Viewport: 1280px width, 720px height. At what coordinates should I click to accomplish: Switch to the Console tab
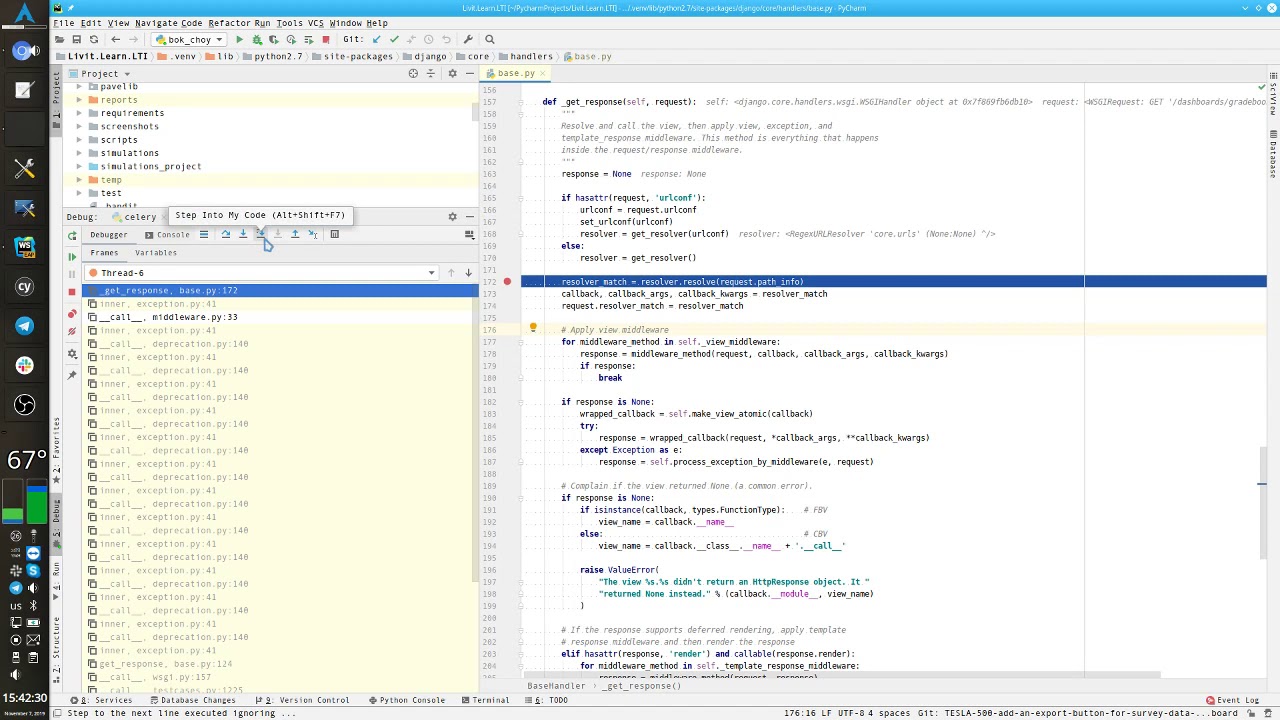pyautogui.click(x=167, y=235)
